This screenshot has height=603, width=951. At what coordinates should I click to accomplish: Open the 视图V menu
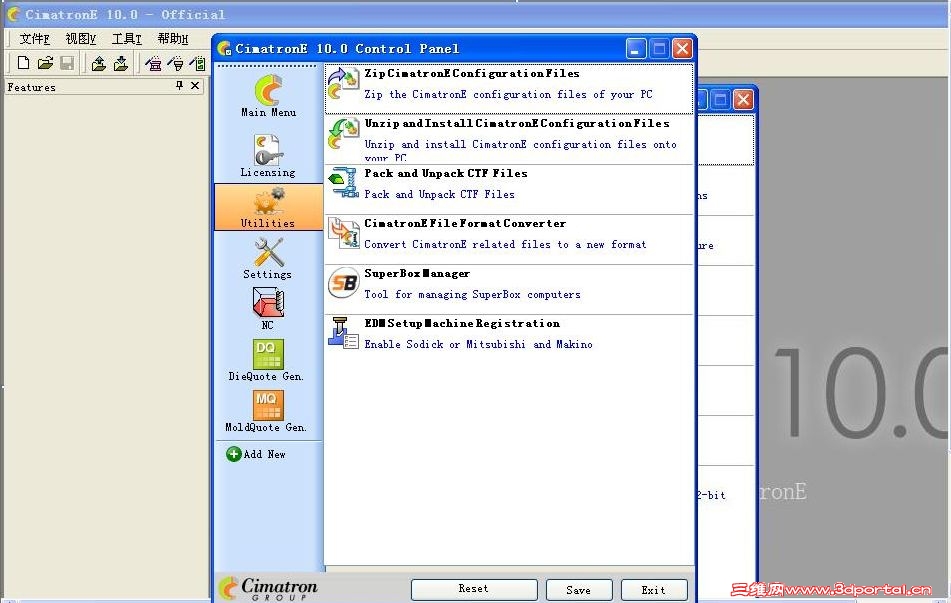coord(81,39)
